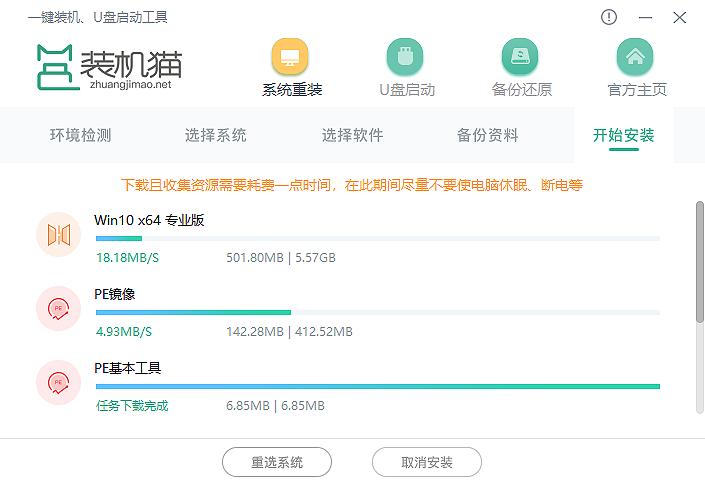Select the 备份还原 disk icon
The image size is (705, 481).
521,56
